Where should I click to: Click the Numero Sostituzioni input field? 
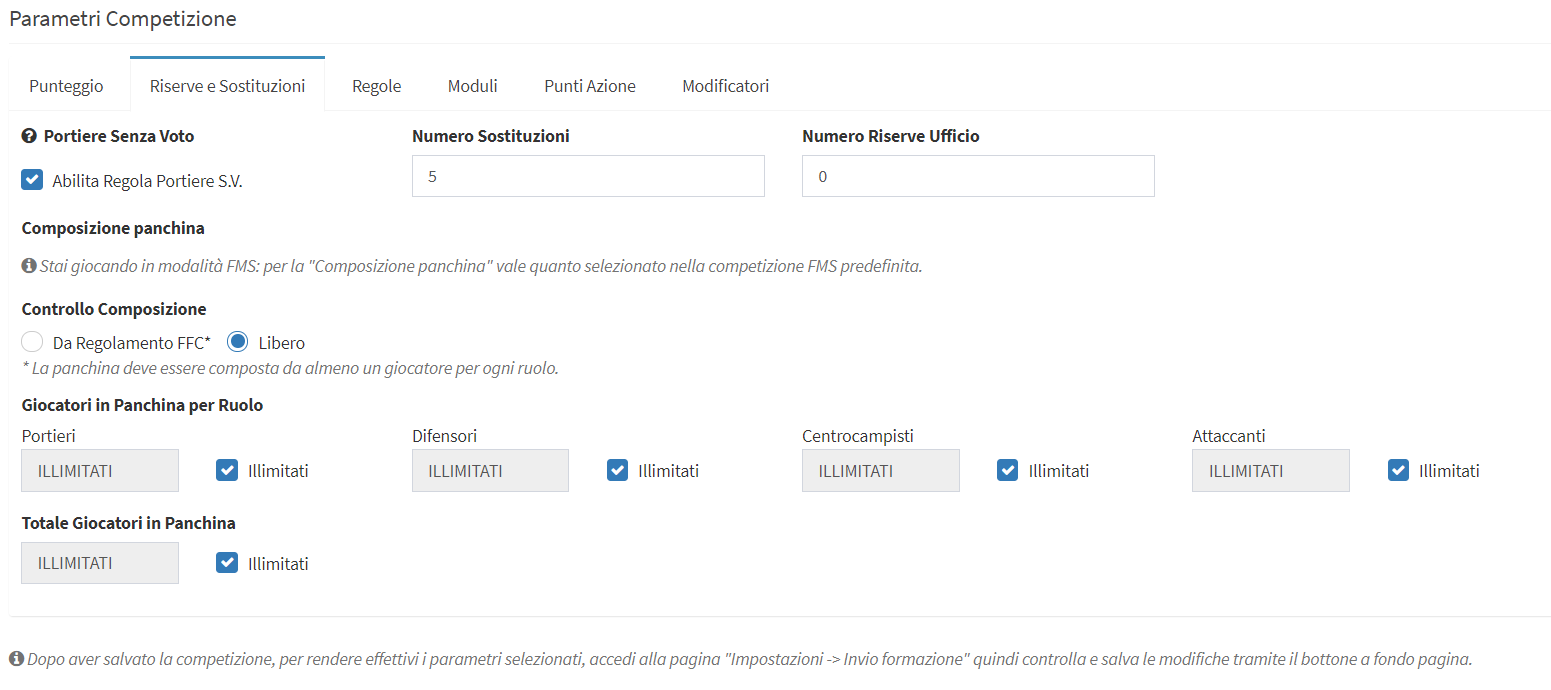pyautogui.click(x=588, y=176)
